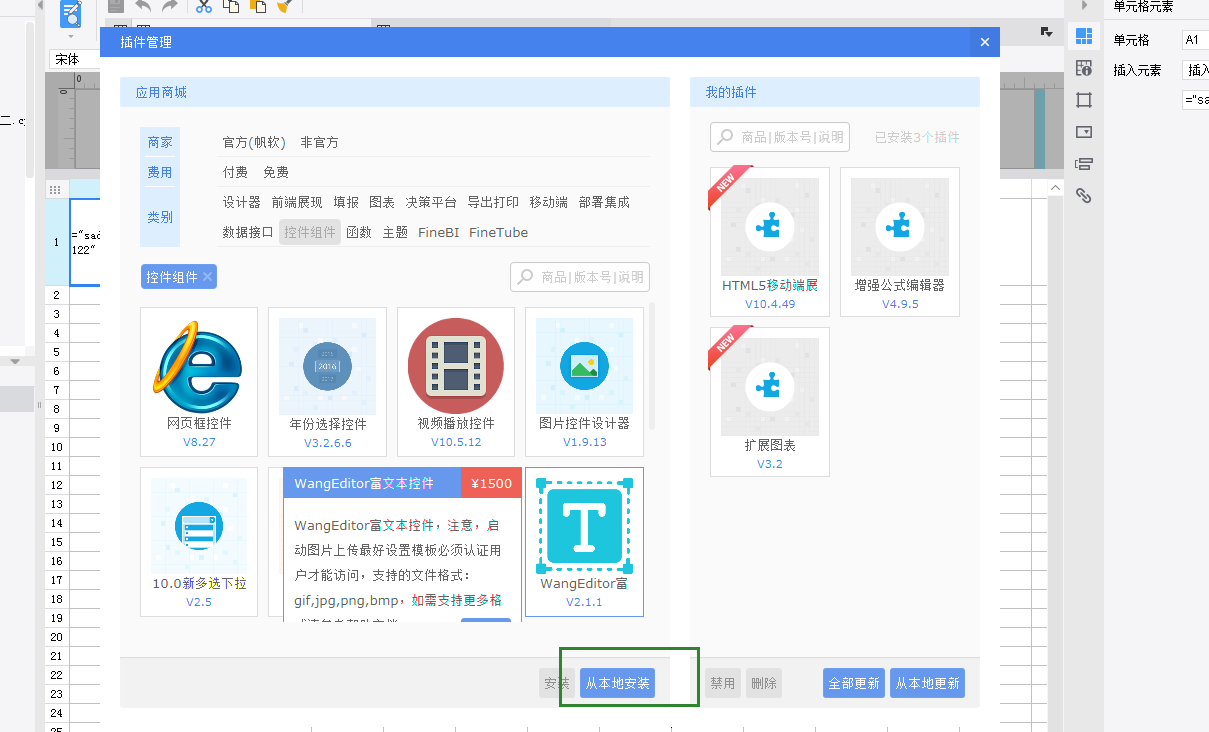Click the Redo arrow icon
The image size is (1209, 732).
(x=170, y=6)
